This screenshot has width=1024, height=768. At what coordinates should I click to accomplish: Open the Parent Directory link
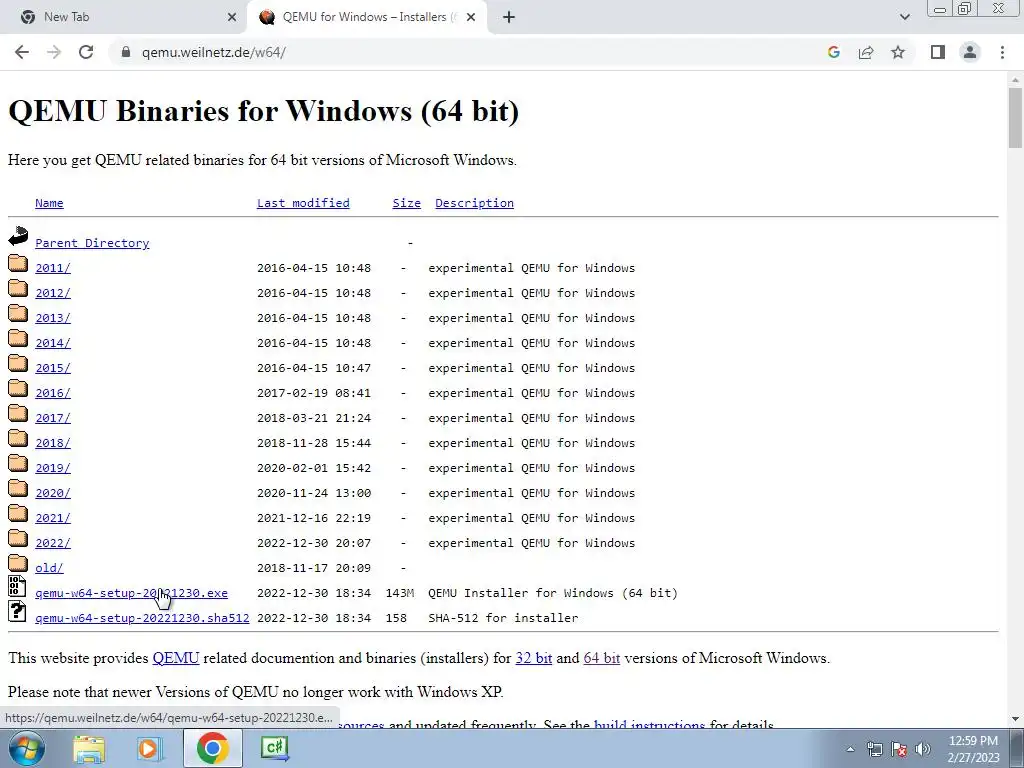pos(92,243)
